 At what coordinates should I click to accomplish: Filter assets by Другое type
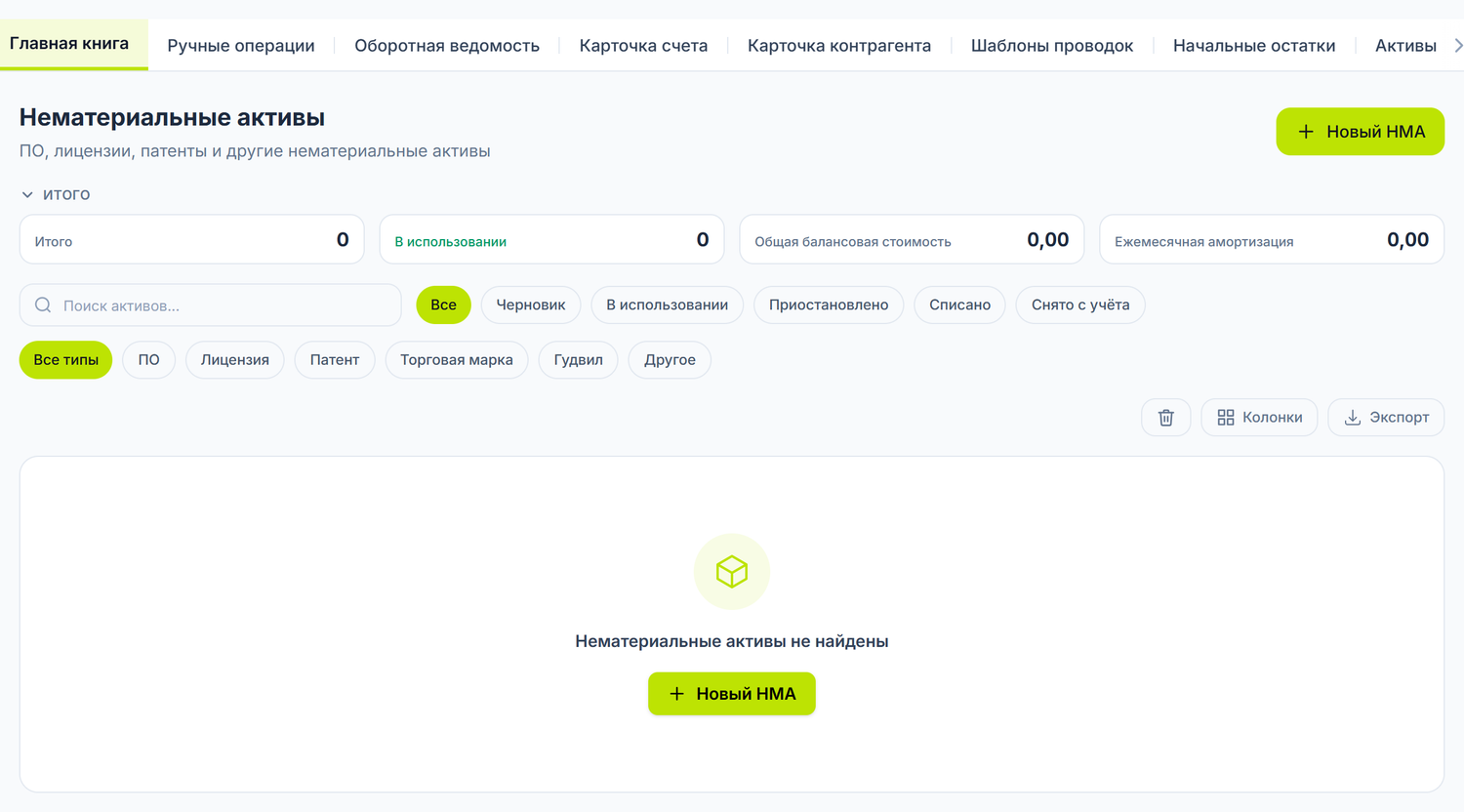click(670, 360)
